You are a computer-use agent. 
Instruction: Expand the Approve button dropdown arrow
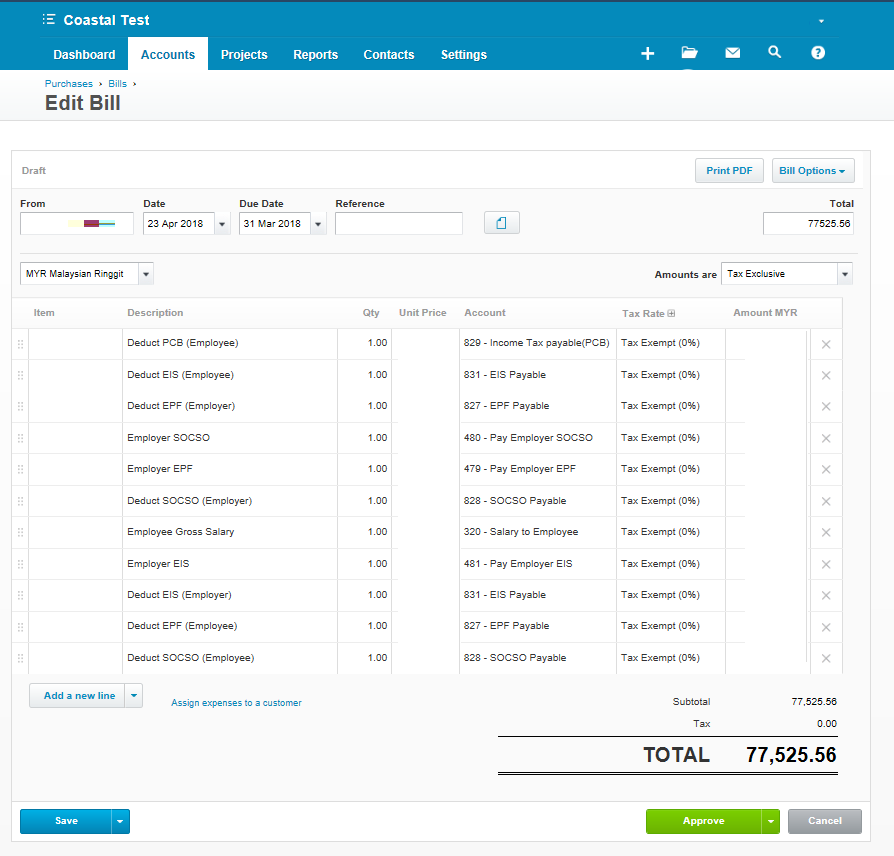point(770,821)
